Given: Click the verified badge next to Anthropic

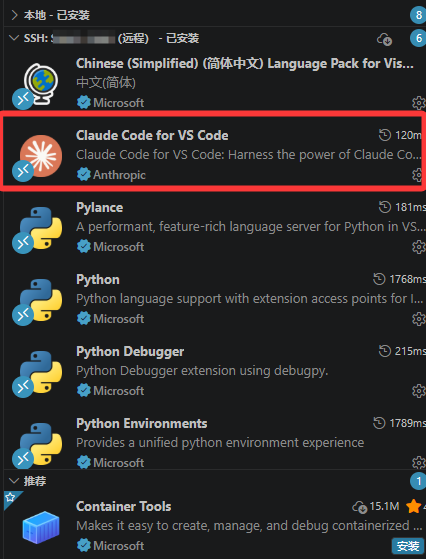Looking at the screenshot, I should click(x=84, y=175).
